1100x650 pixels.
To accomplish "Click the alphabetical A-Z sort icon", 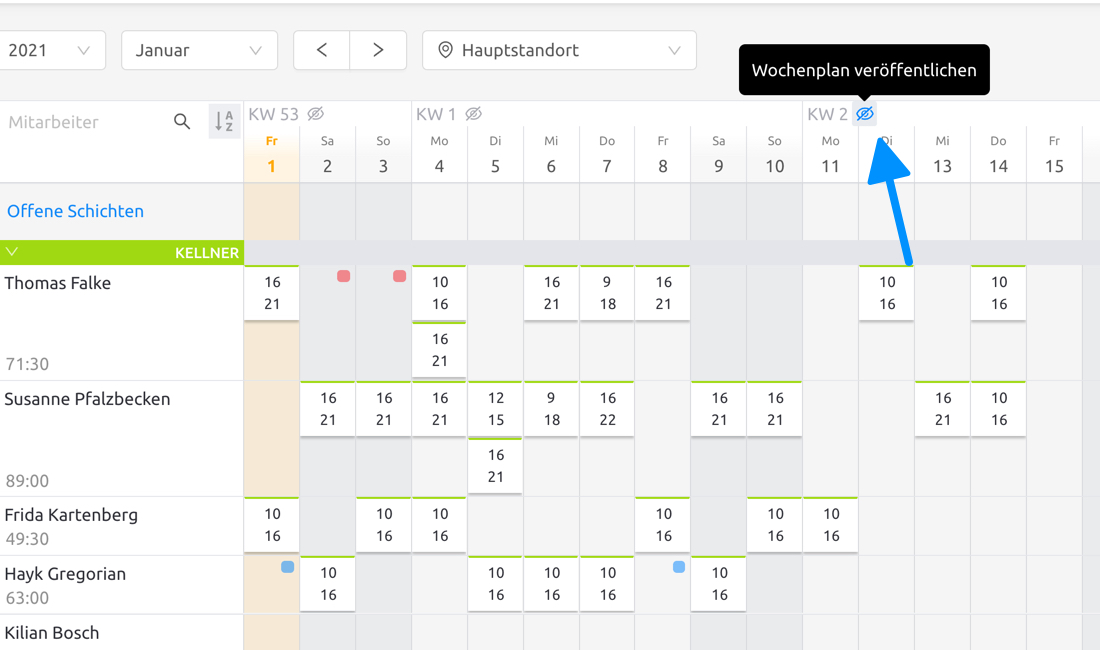I will [224, 121].
